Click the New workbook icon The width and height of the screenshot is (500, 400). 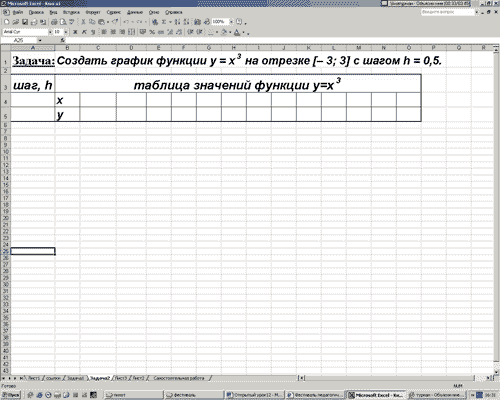6,22
